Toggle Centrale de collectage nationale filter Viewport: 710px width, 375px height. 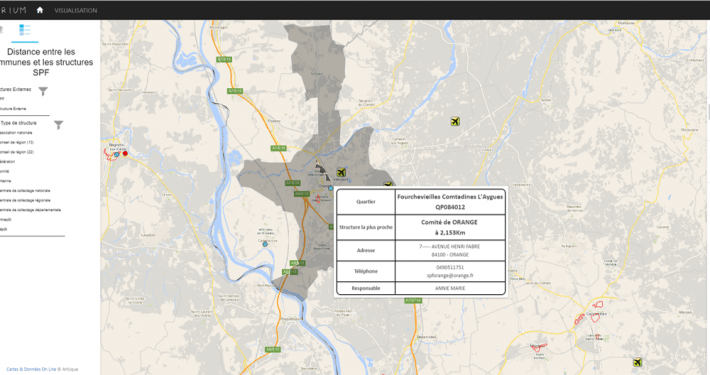pos(25,191)
